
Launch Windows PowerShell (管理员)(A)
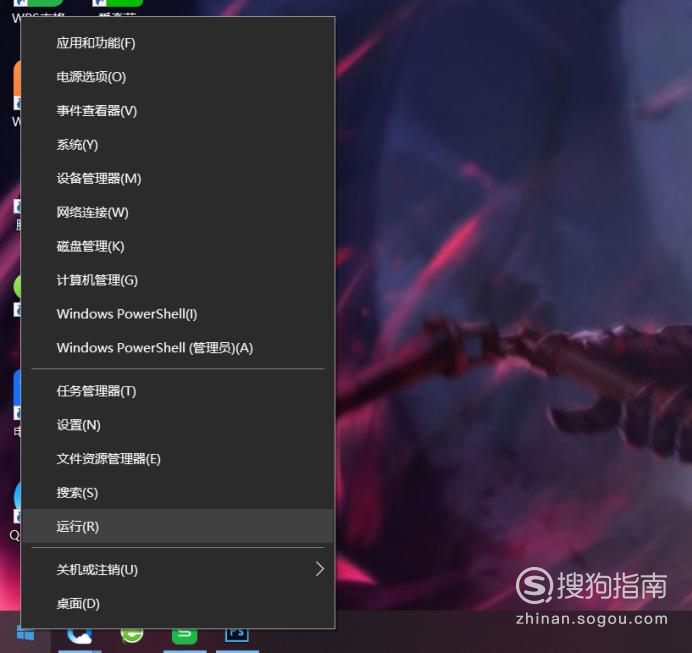pyautogui.click(x=178, y=348)
